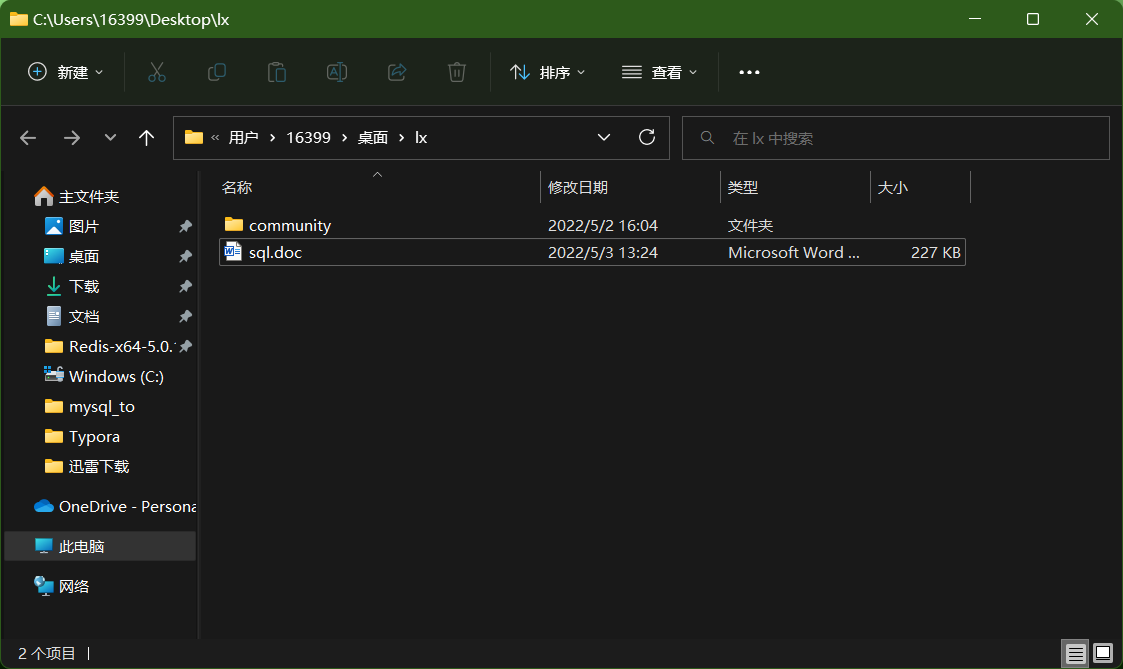Click the chevron after 桌面 in path
This screenshot has height=669, width=1123.
pyautogui.click(x=401, y=138)
